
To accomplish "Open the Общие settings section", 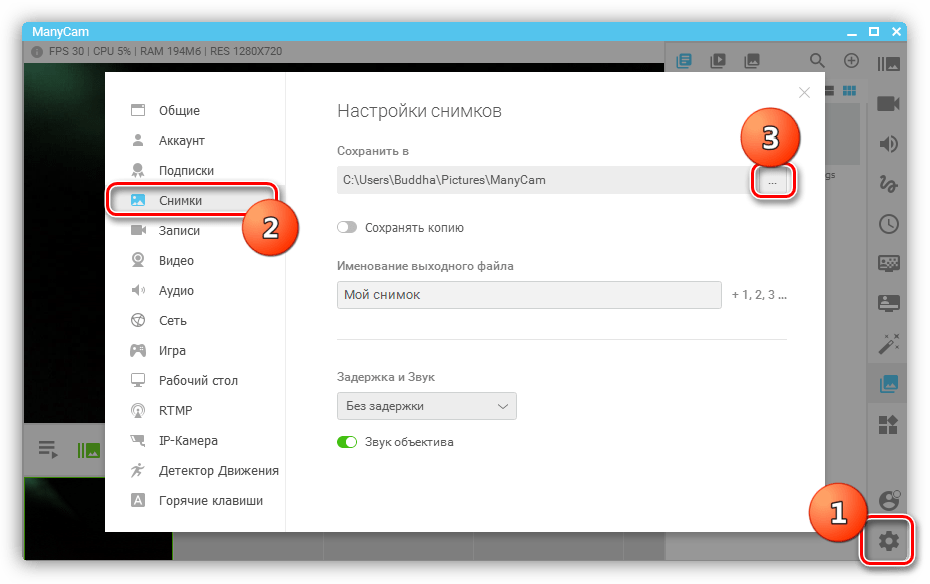I will (179, 111).
